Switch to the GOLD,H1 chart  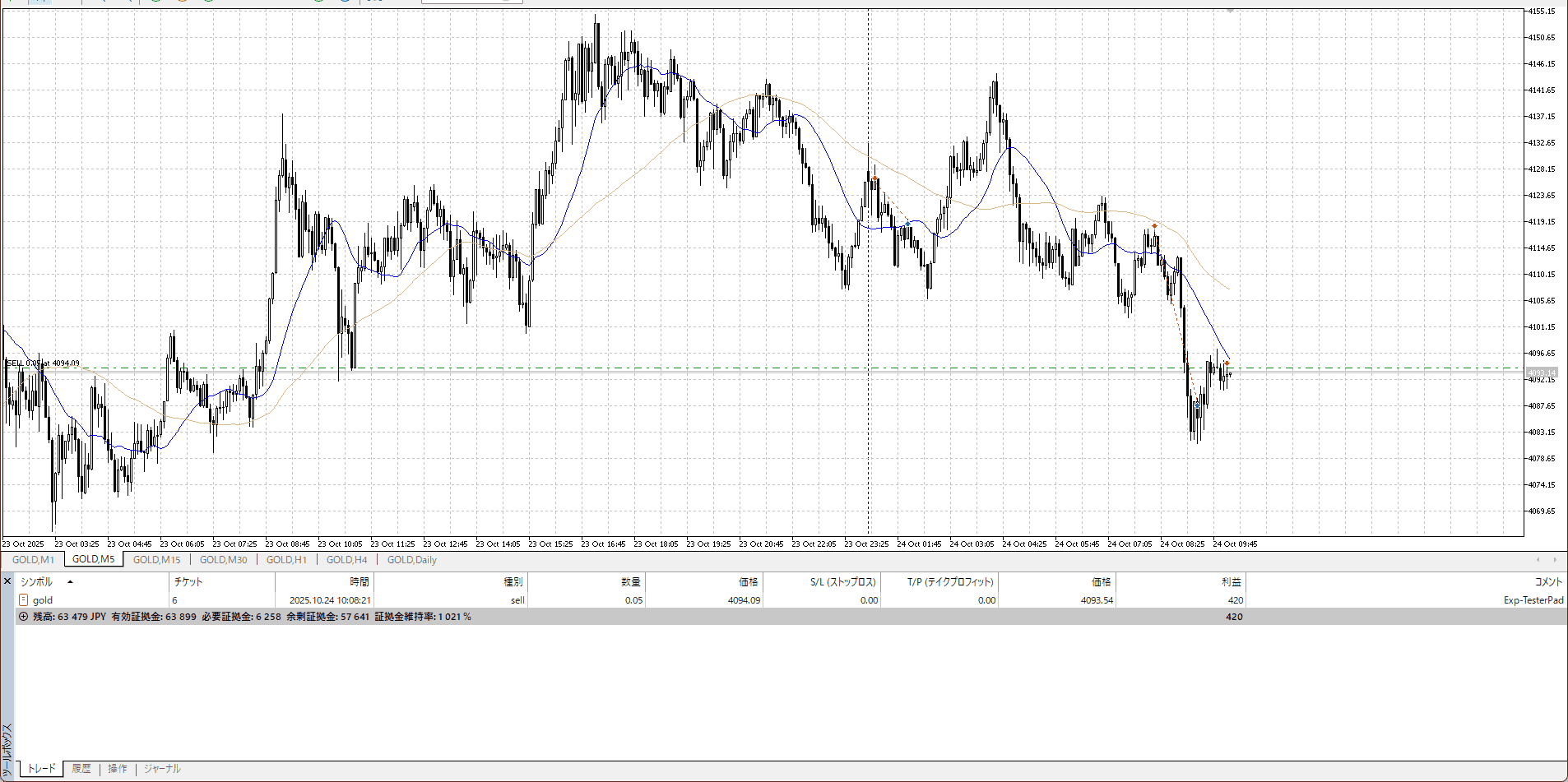pyautogui.click(x=286, y=560)
